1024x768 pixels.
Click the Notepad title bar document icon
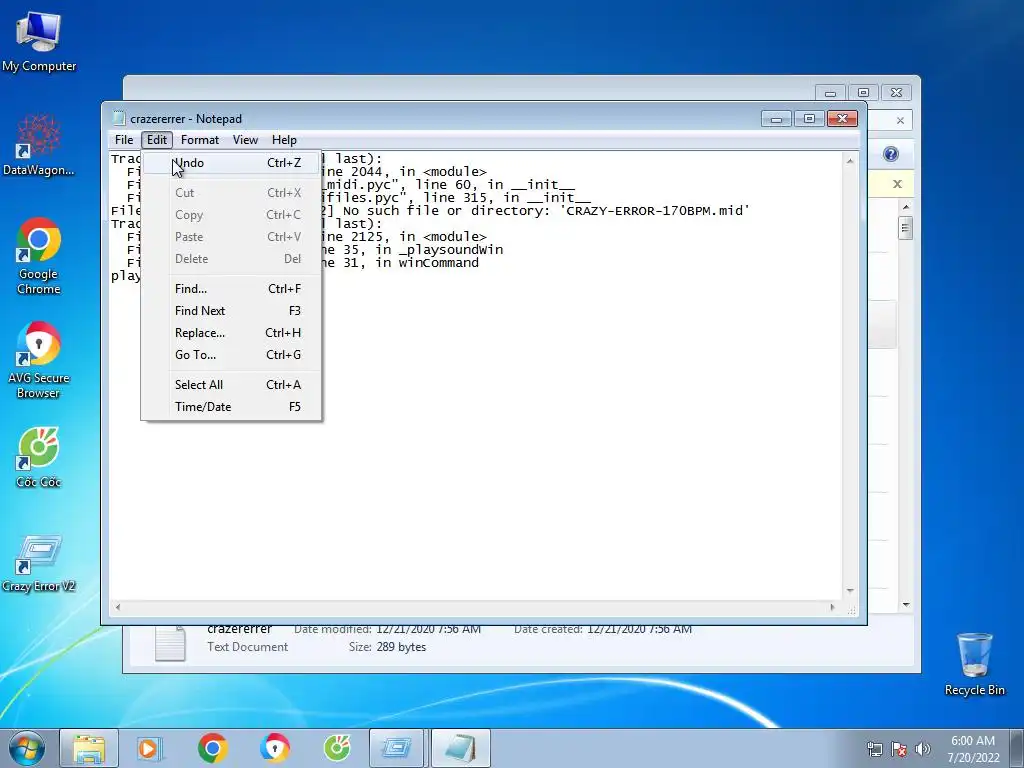[x=119, y=118]
